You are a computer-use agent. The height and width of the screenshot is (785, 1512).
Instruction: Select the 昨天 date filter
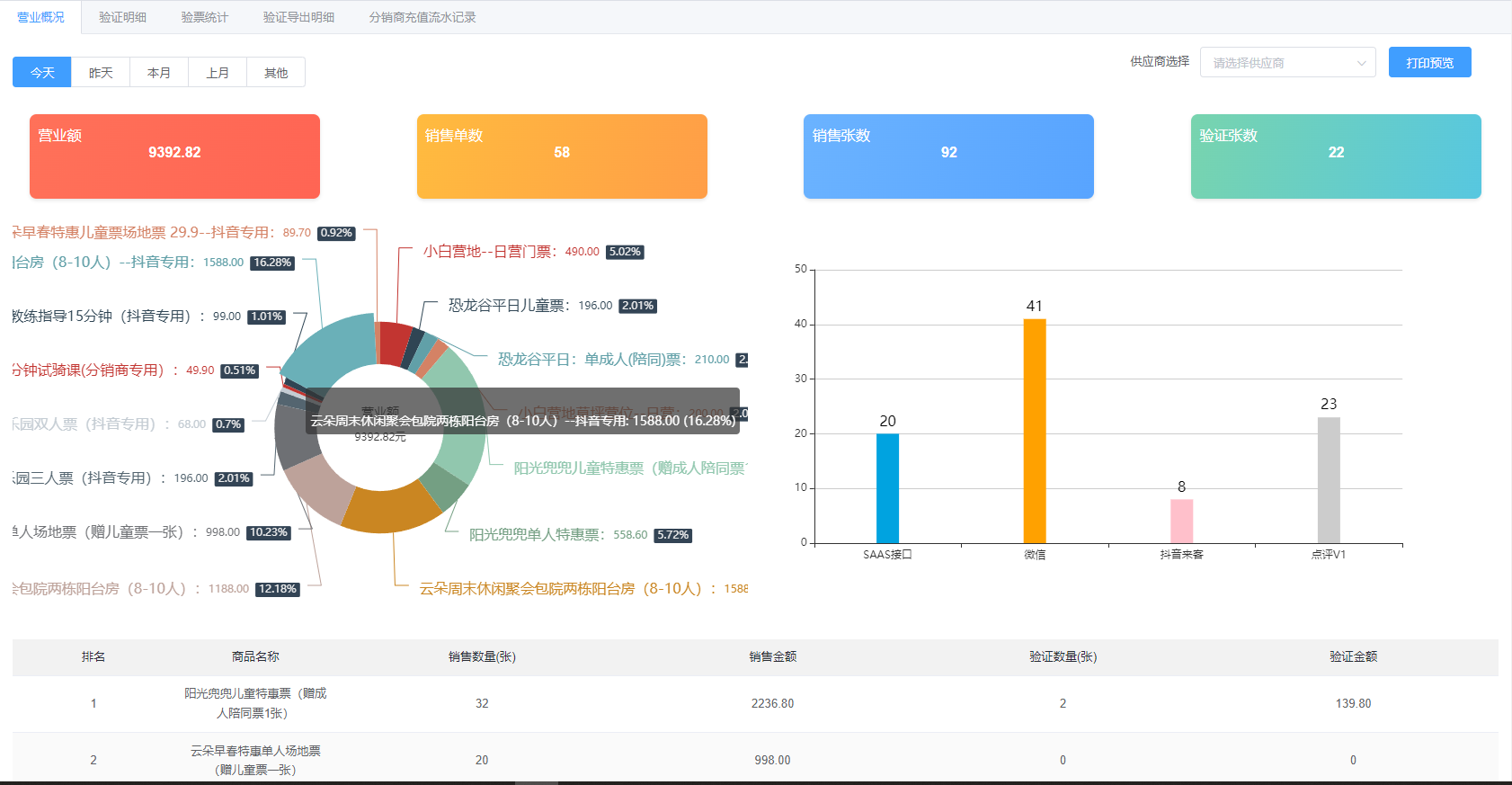click(101, 73)
